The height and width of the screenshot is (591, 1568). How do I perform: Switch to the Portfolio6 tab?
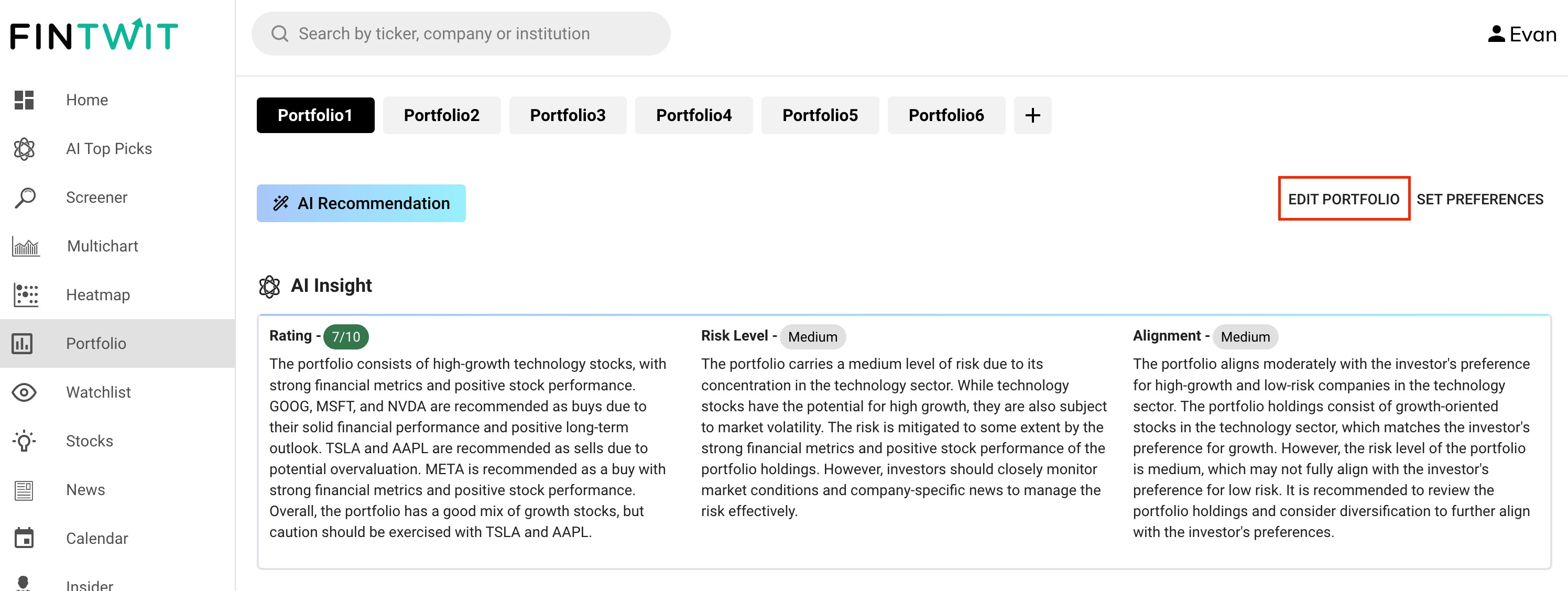tap(946, 115)
